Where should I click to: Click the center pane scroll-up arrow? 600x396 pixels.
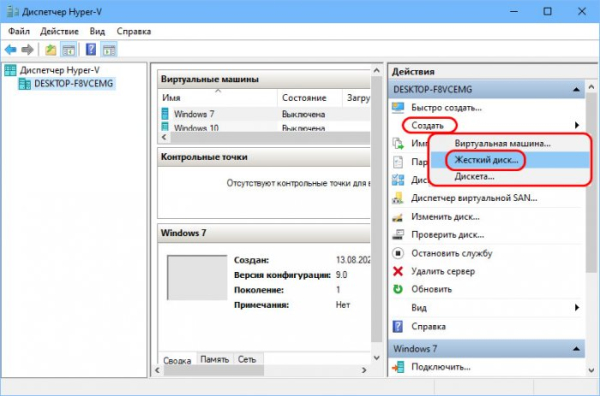point(377,70)
